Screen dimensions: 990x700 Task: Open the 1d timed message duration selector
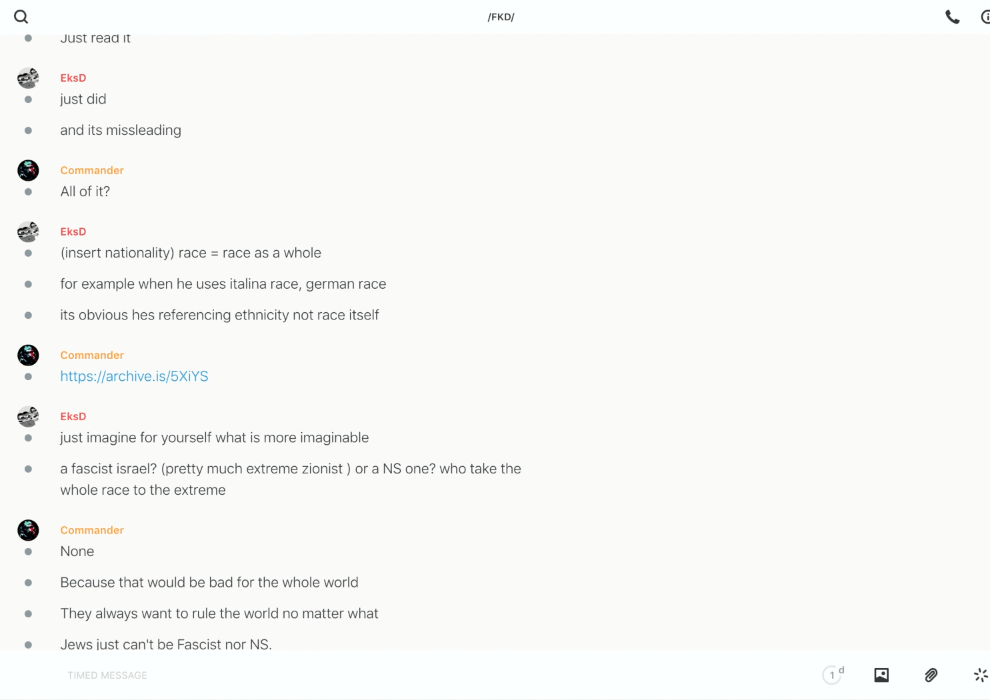click(833, 675)
